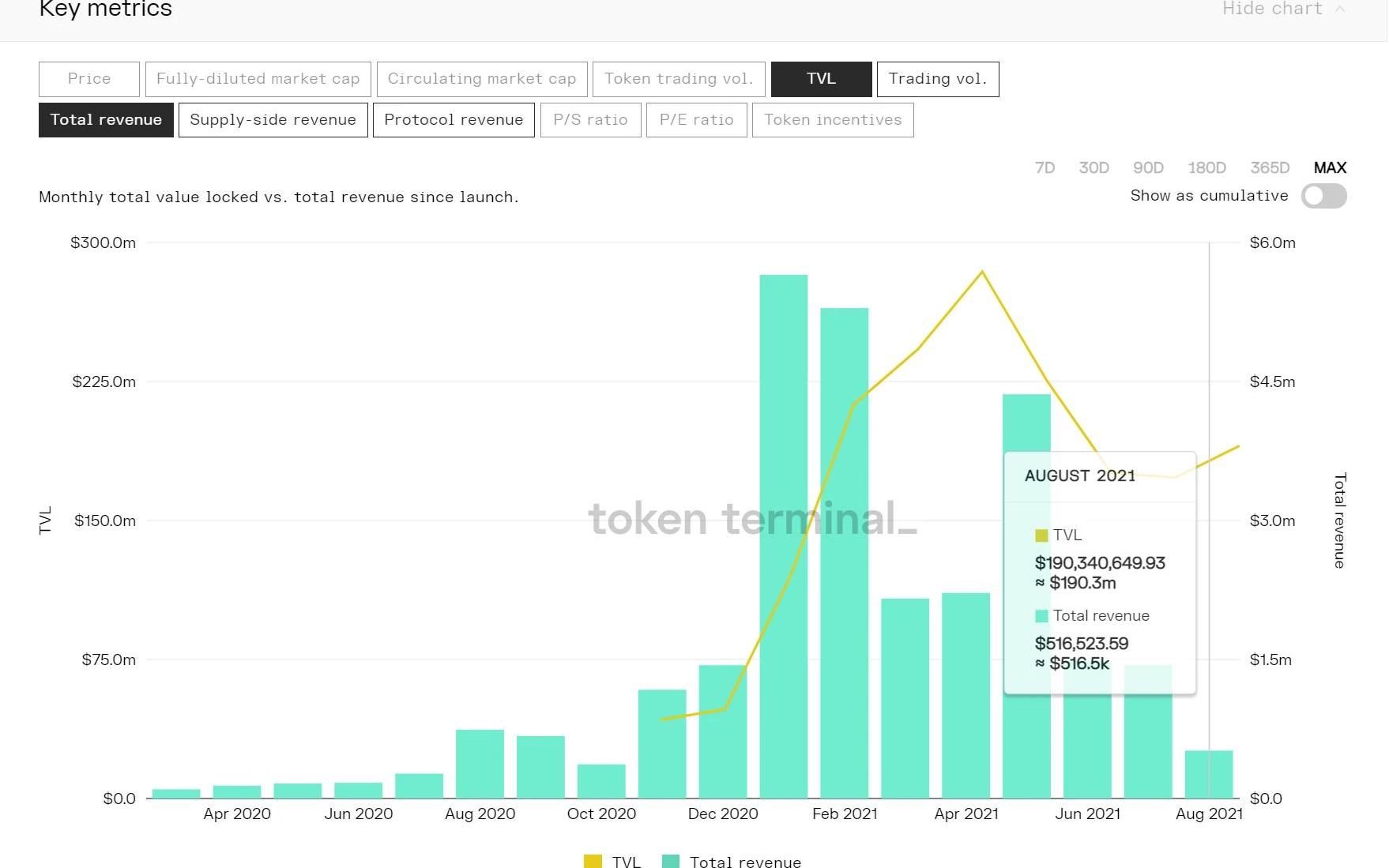1389x868 pixels.
Task: Select the Supply-side revenue metric
Action: pyautogui.click(x=273, y=120)
